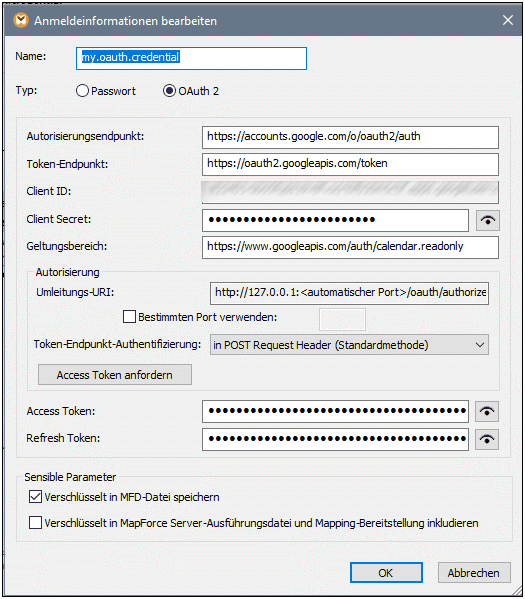This screenshot has width=525, height=599.
Task: Click Access Token anfordern button
Action: pyautogui.click(x=115, y=374)
